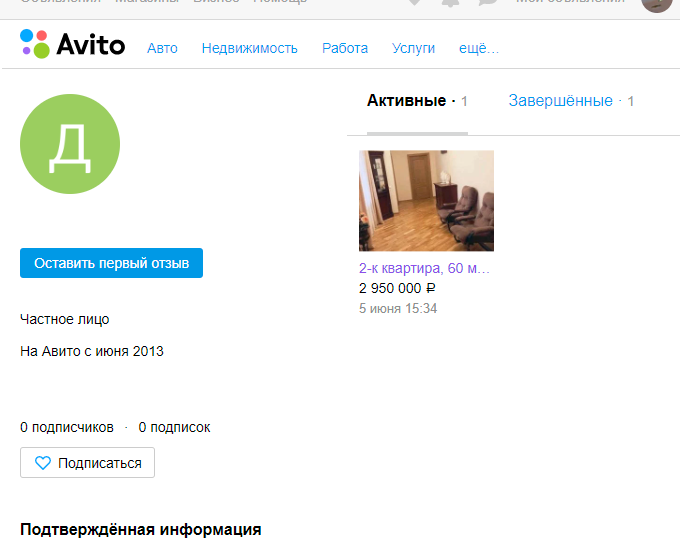Switch to the Завершённые tab
The image size is (680, 560).
click(560, 101)
